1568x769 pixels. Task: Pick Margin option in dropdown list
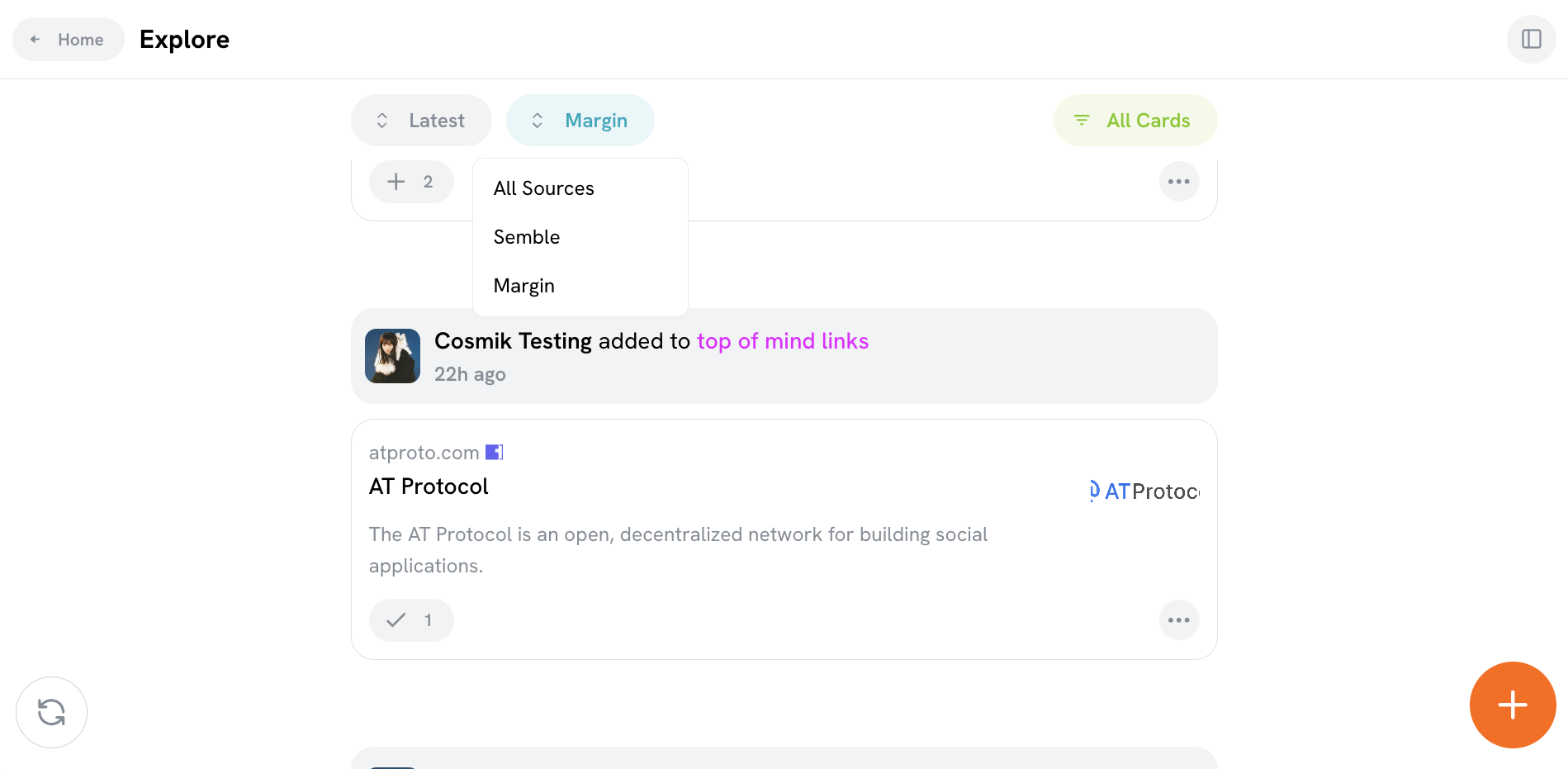[x=523, y=286]
